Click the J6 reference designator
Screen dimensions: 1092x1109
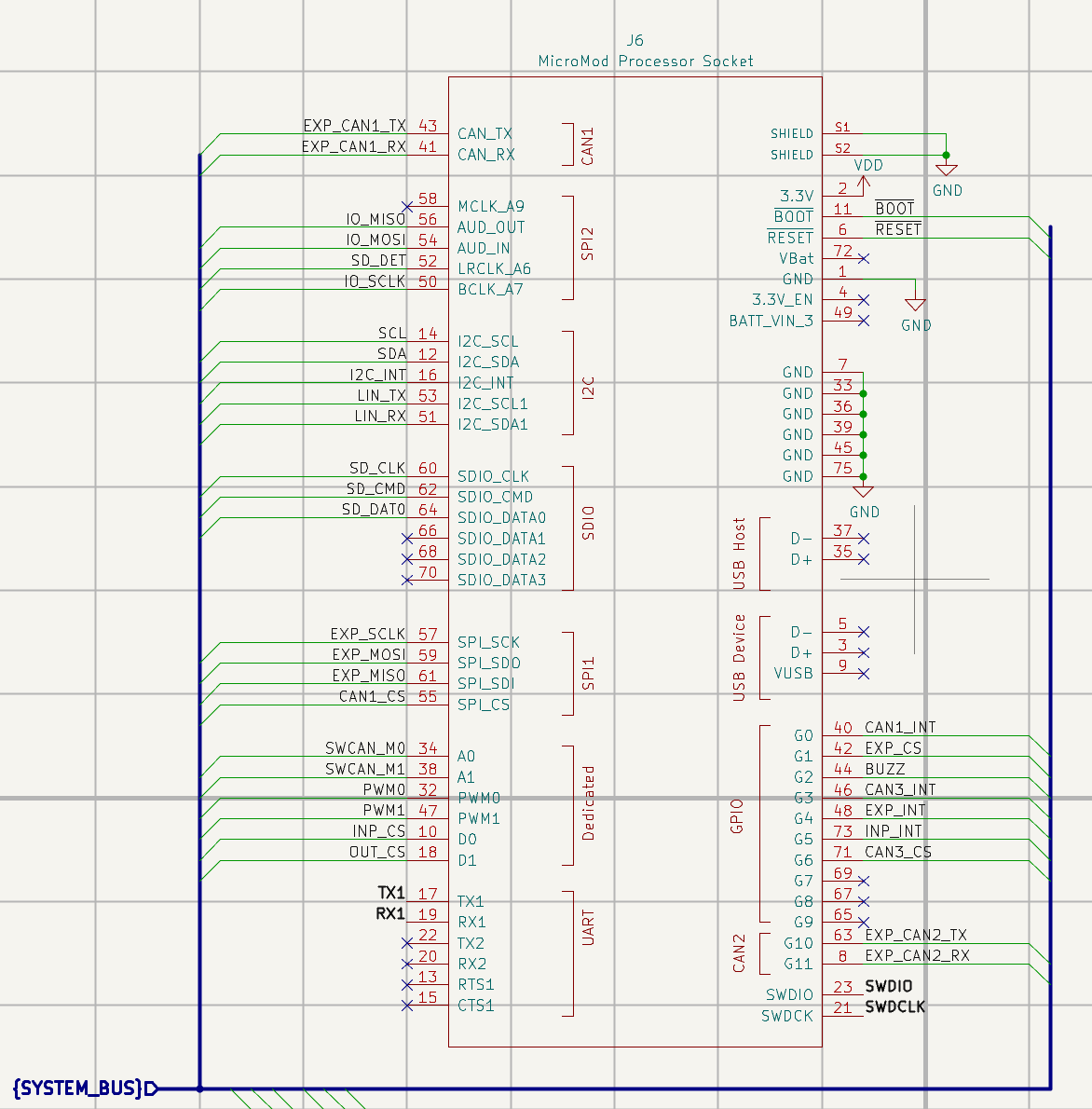(635, 40)
